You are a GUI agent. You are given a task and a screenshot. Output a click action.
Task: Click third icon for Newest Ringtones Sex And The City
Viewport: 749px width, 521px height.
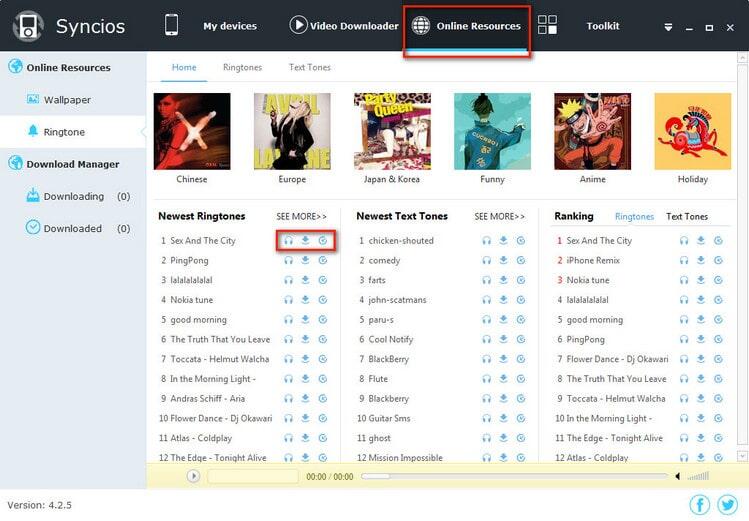pos(323,241)
